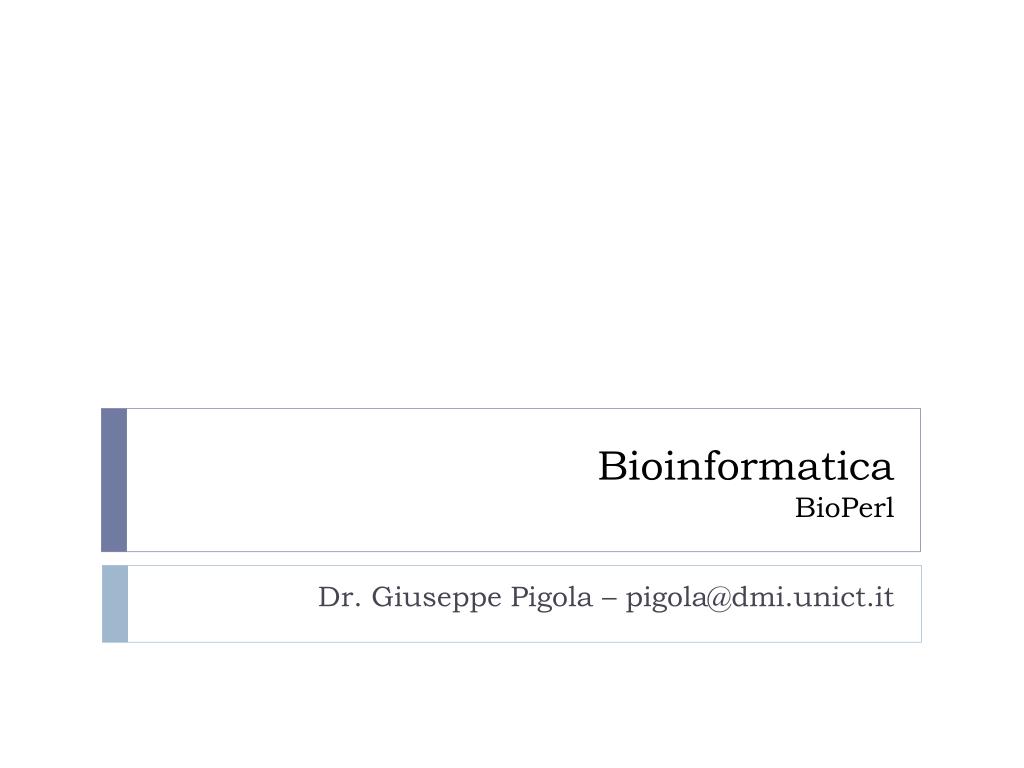Click the dark blue accent bar

click(114, 480)
